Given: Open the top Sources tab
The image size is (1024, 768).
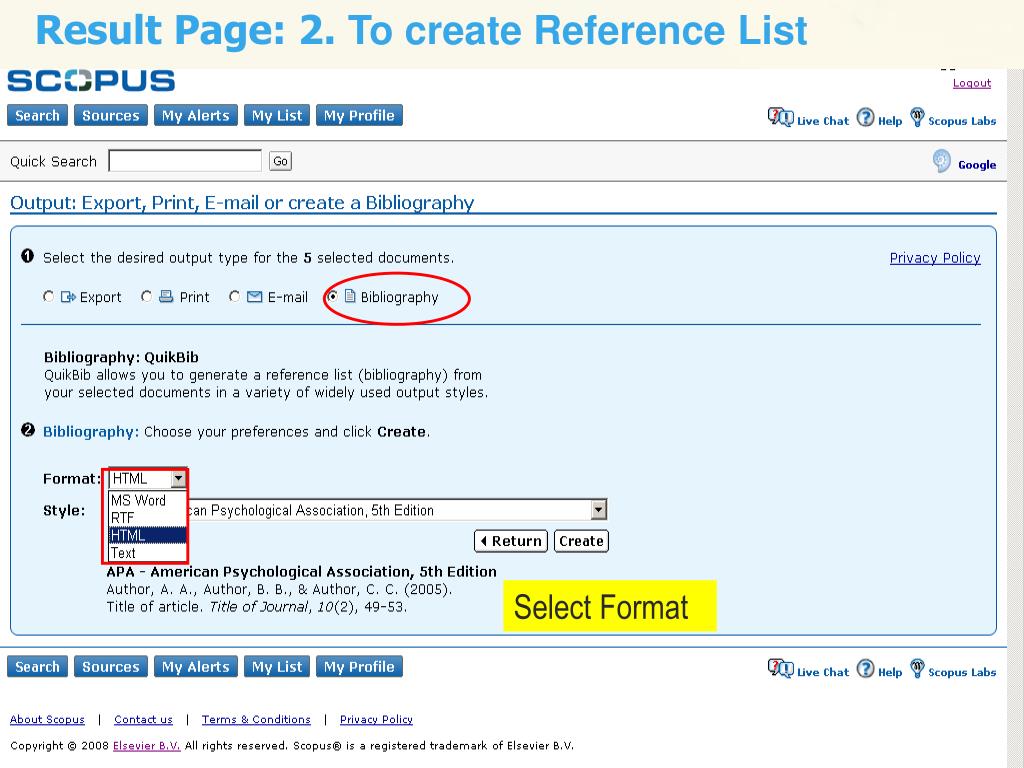Looking at the screenshot, I should (110, 116).
